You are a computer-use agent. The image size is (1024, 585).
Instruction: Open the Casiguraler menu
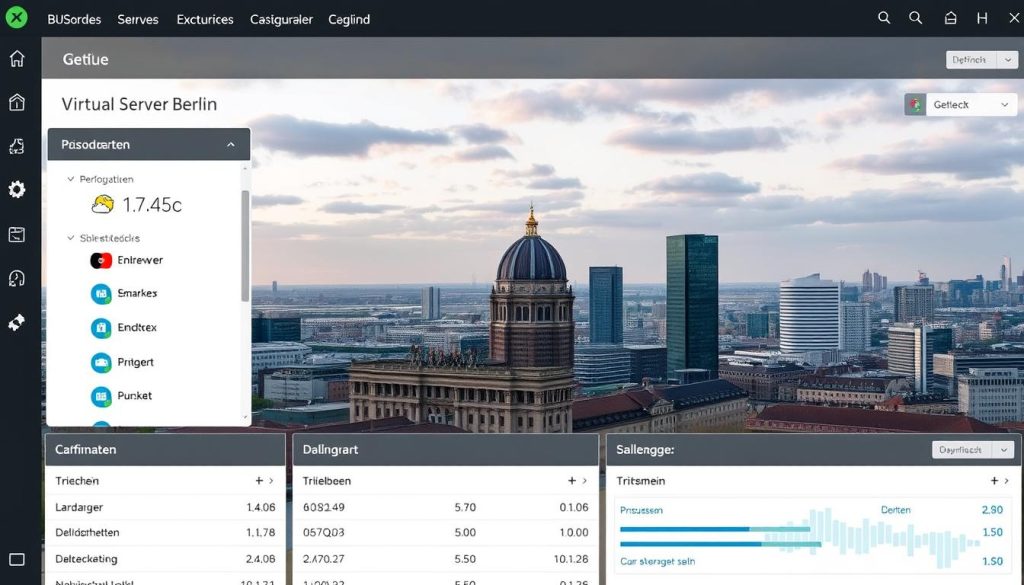coord(281,20)
